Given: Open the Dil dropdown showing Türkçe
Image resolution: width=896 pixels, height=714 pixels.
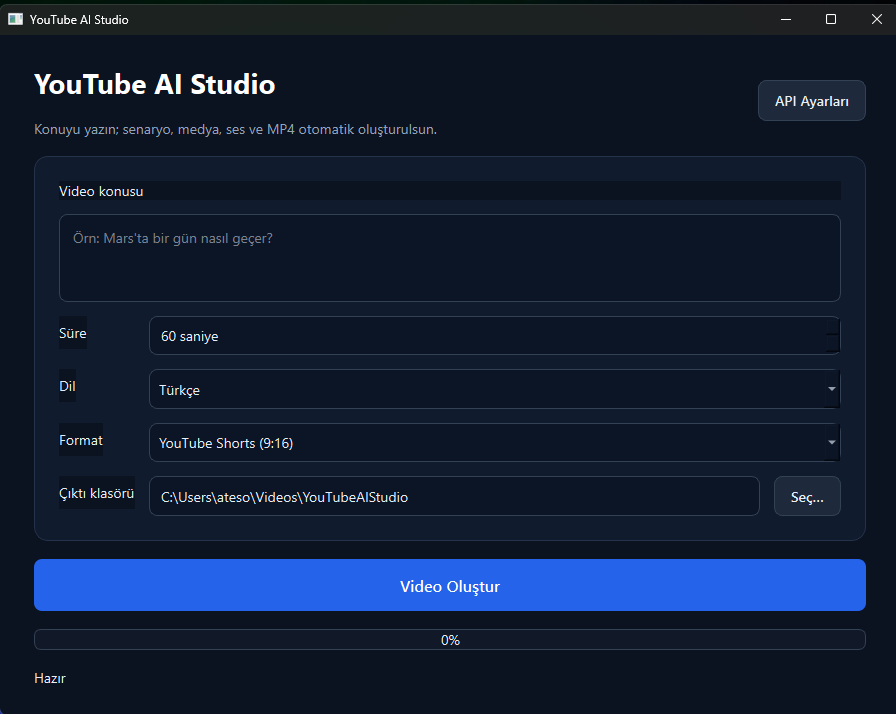Looking at the screenshot, I should pyautogui.click(x=494, y=389).
